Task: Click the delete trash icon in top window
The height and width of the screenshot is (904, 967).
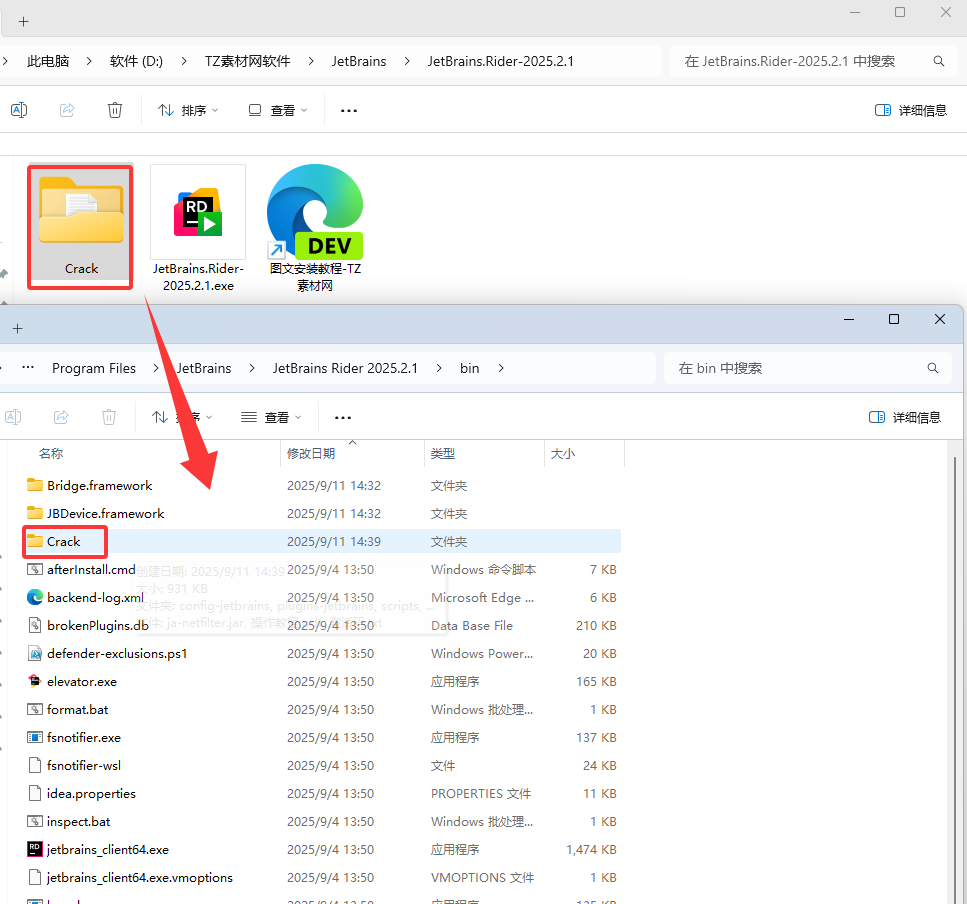Action: (115, 110)
